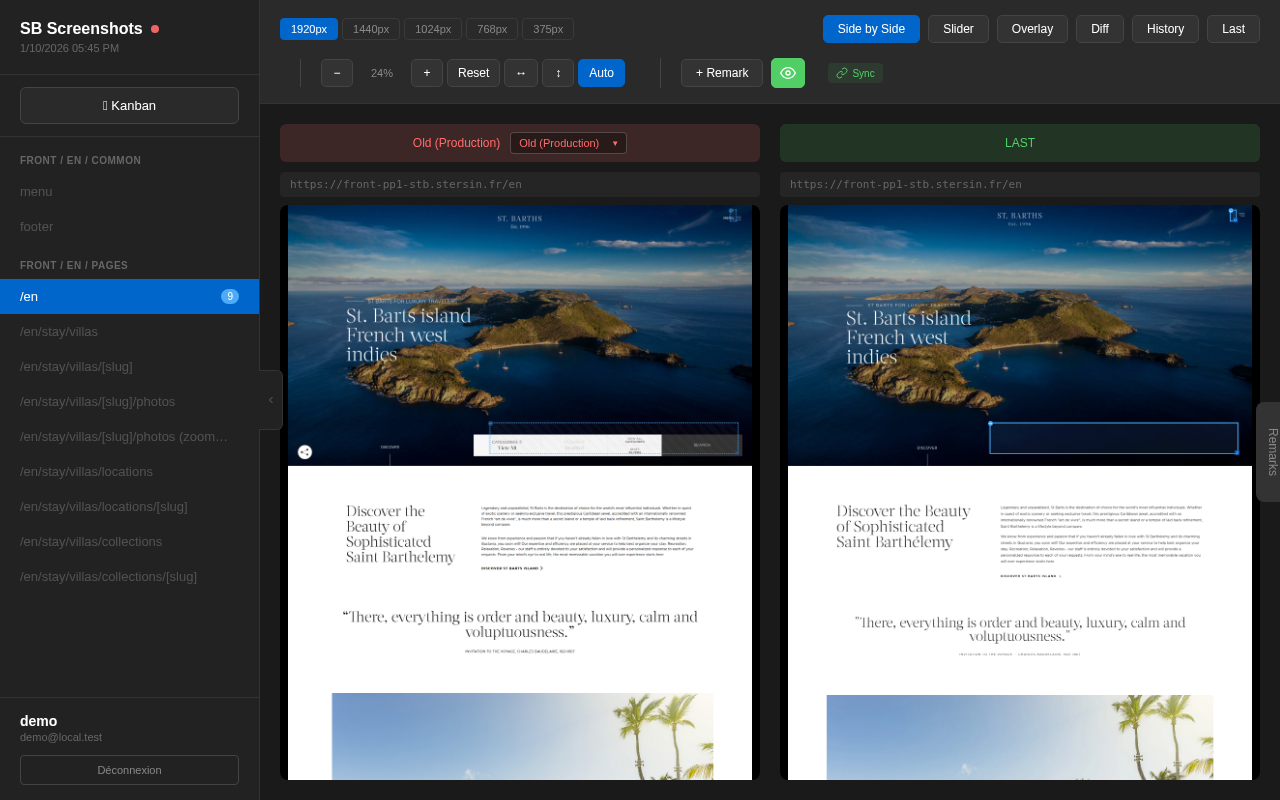Open the Old (Production) version dropdown
The width and height of the screenshot is (1280, 800).
click(x=568, y=143)
